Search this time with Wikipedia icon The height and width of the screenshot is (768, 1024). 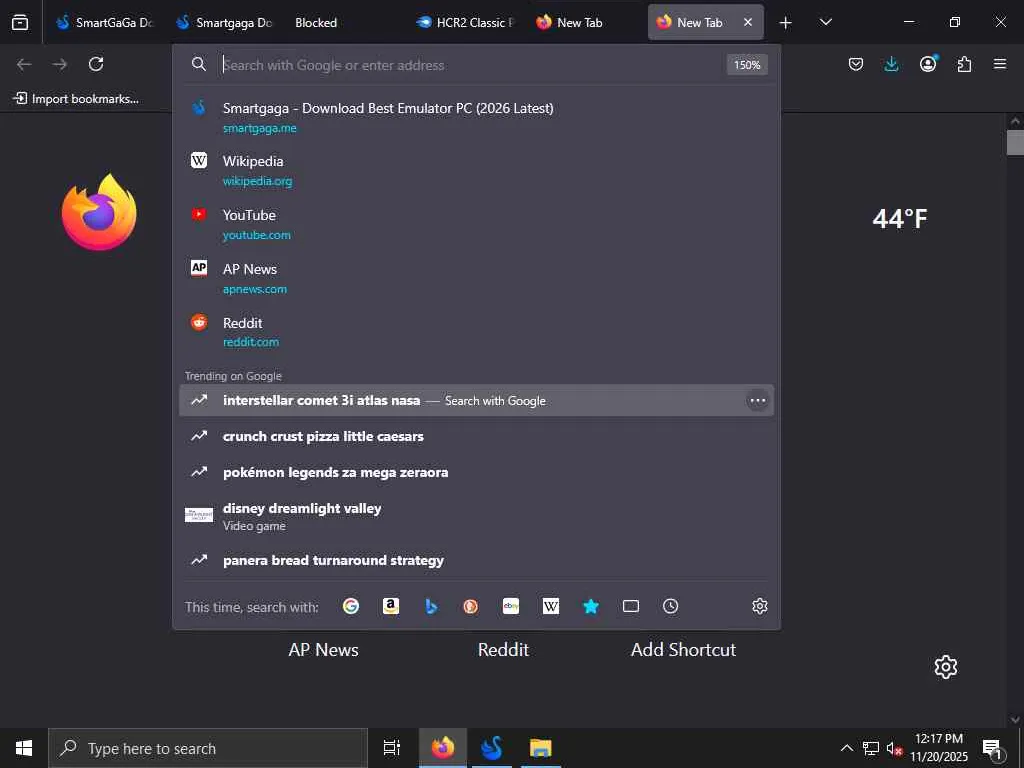tap(551, 607)
